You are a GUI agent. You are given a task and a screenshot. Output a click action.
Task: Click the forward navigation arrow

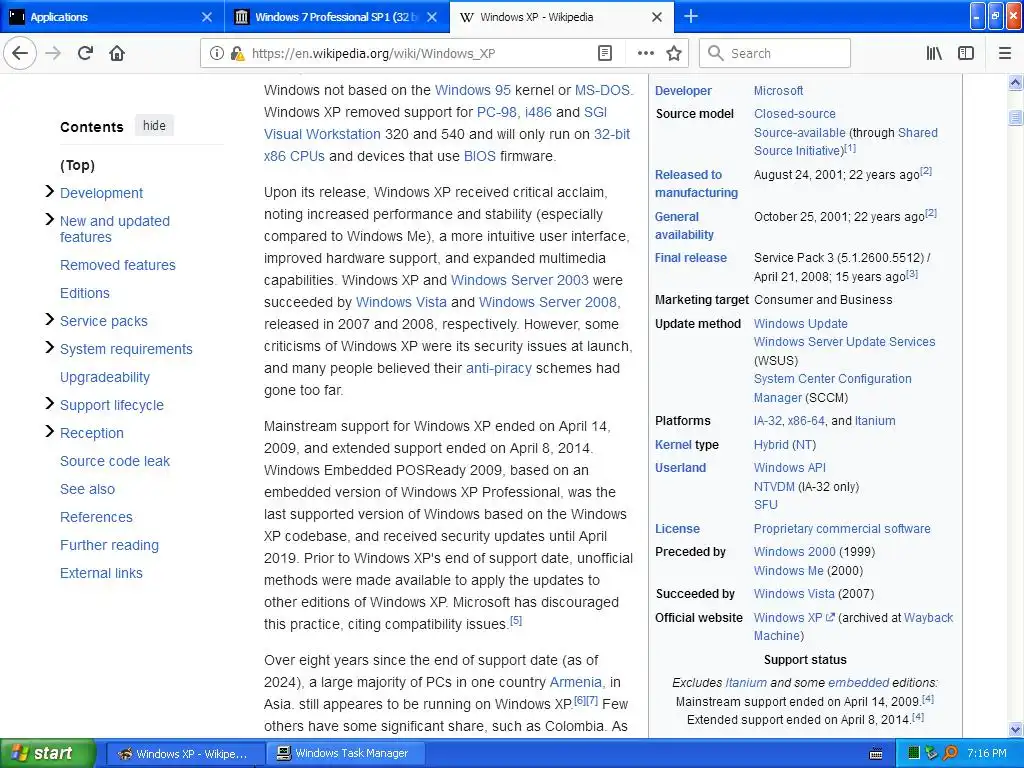(53, 53)
